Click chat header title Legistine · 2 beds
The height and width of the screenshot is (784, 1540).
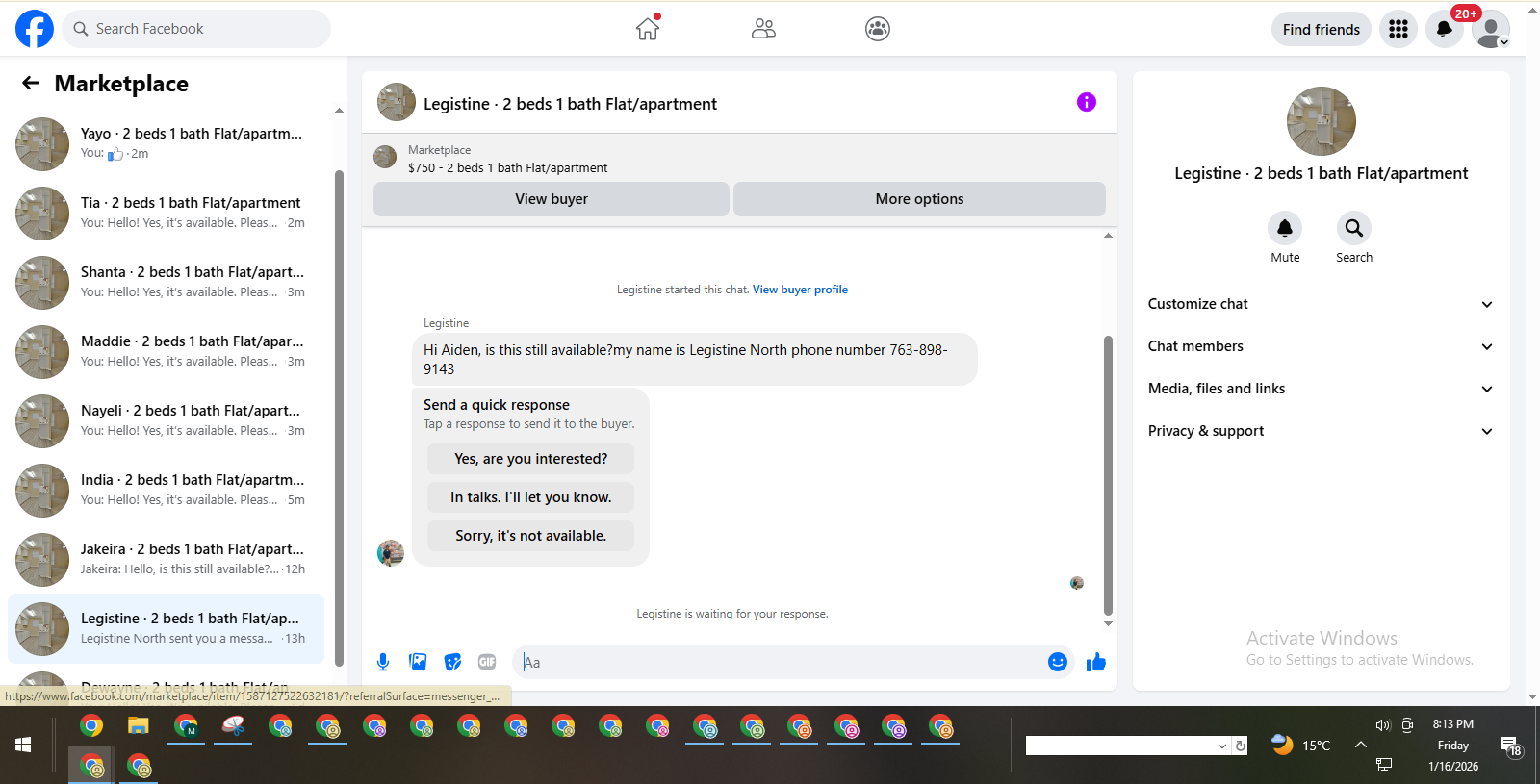pos(570,104)
